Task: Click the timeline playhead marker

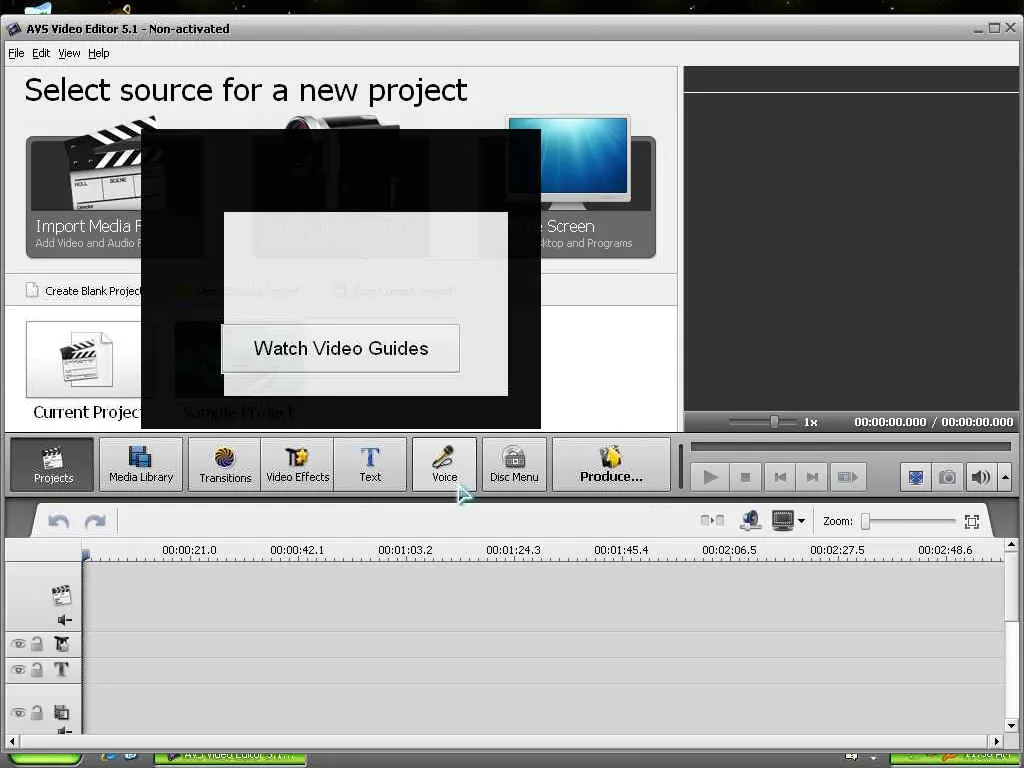Action: (x=86, y=555)
